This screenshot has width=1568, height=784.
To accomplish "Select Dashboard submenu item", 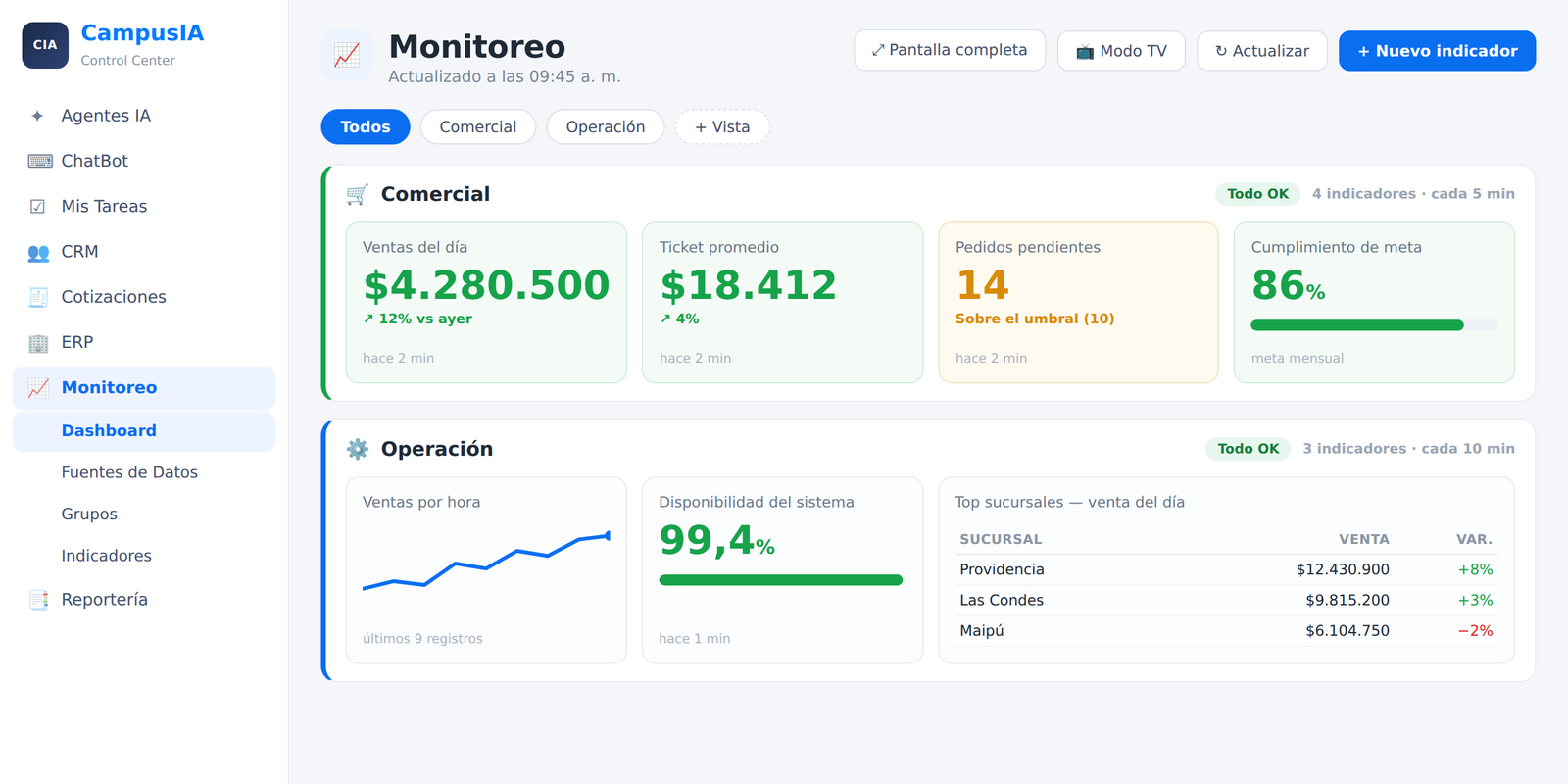I will tap(144, 431).
